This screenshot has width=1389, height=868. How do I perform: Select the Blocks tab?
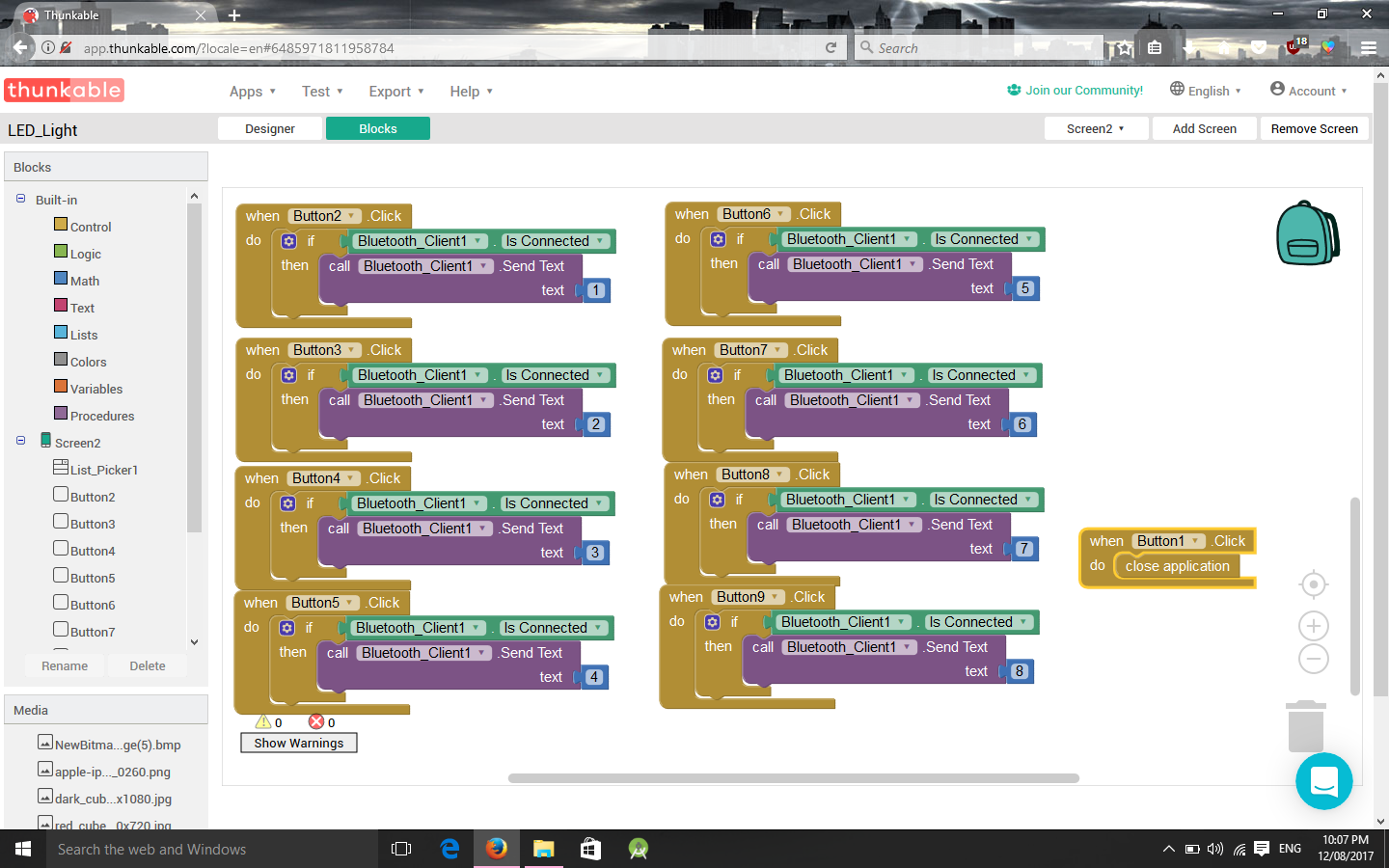click(378, 128)
